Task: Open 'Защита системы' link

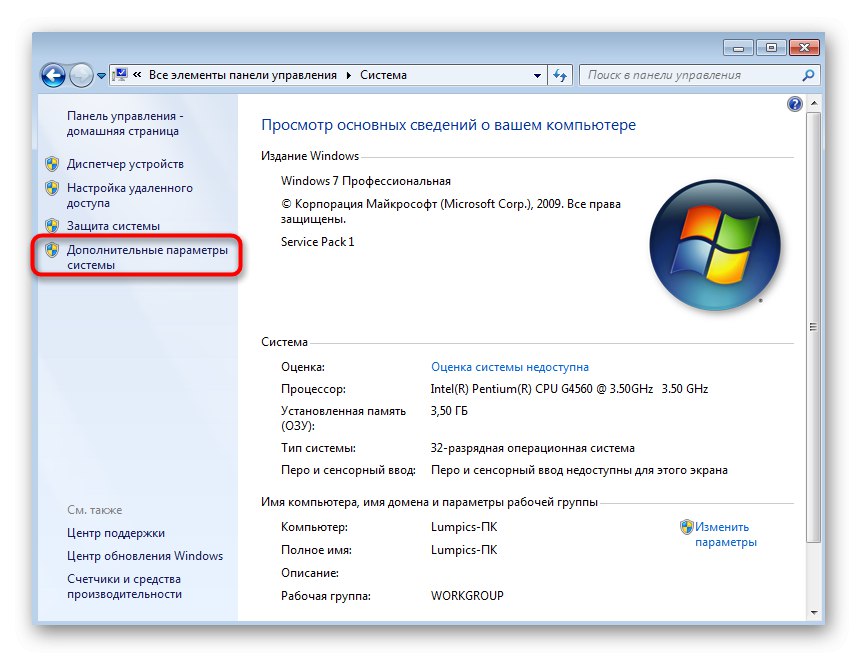Action: pyautogui.click(x=113, y=226)
